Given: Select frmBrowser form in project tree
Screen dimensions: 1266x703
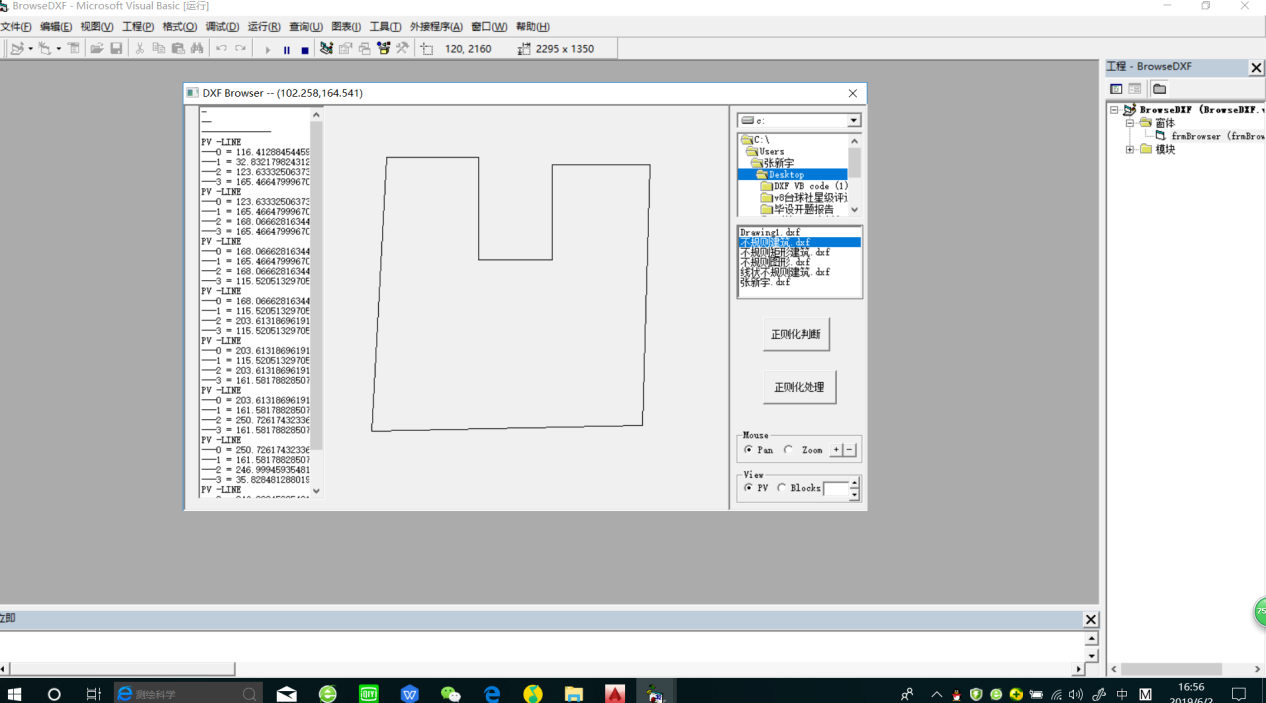Looking at the screenshot, I should 1208,136.
